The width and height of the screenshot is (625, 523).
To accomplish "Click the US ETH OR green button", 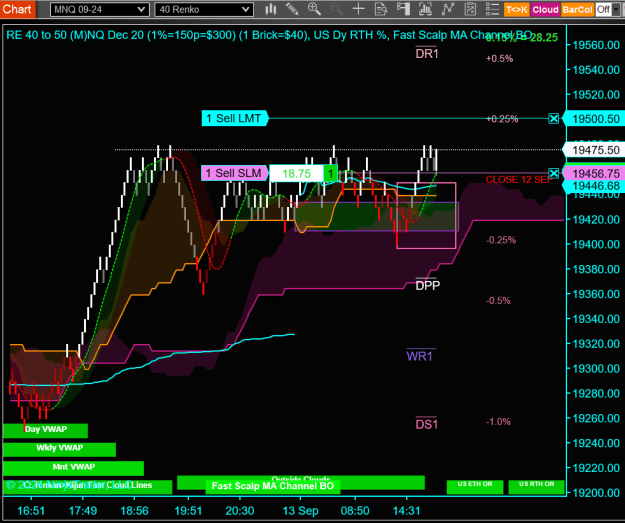I will (x=475, y=487).
